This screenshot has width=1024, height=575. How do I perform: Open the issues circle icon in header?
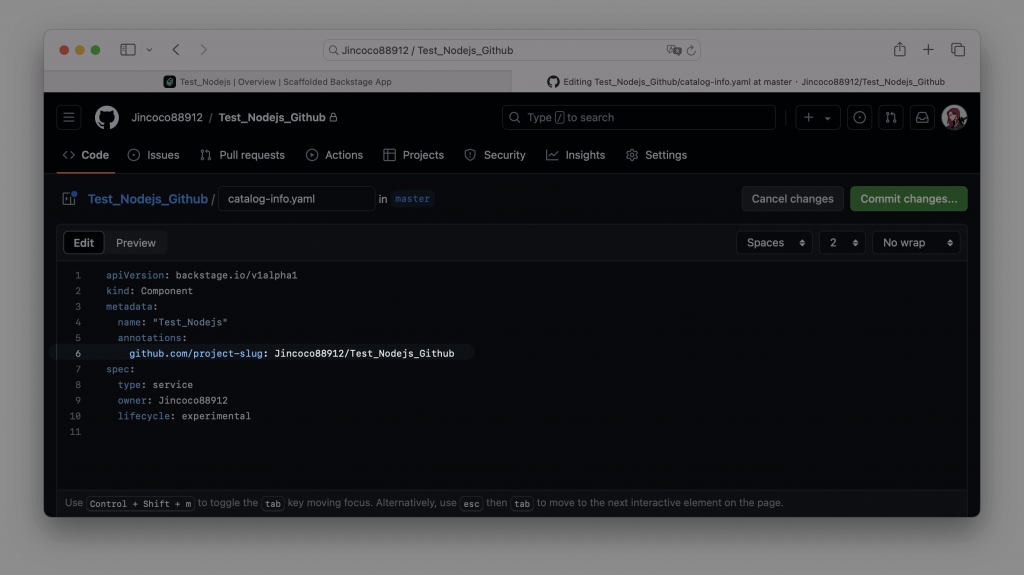click(859, 118)
